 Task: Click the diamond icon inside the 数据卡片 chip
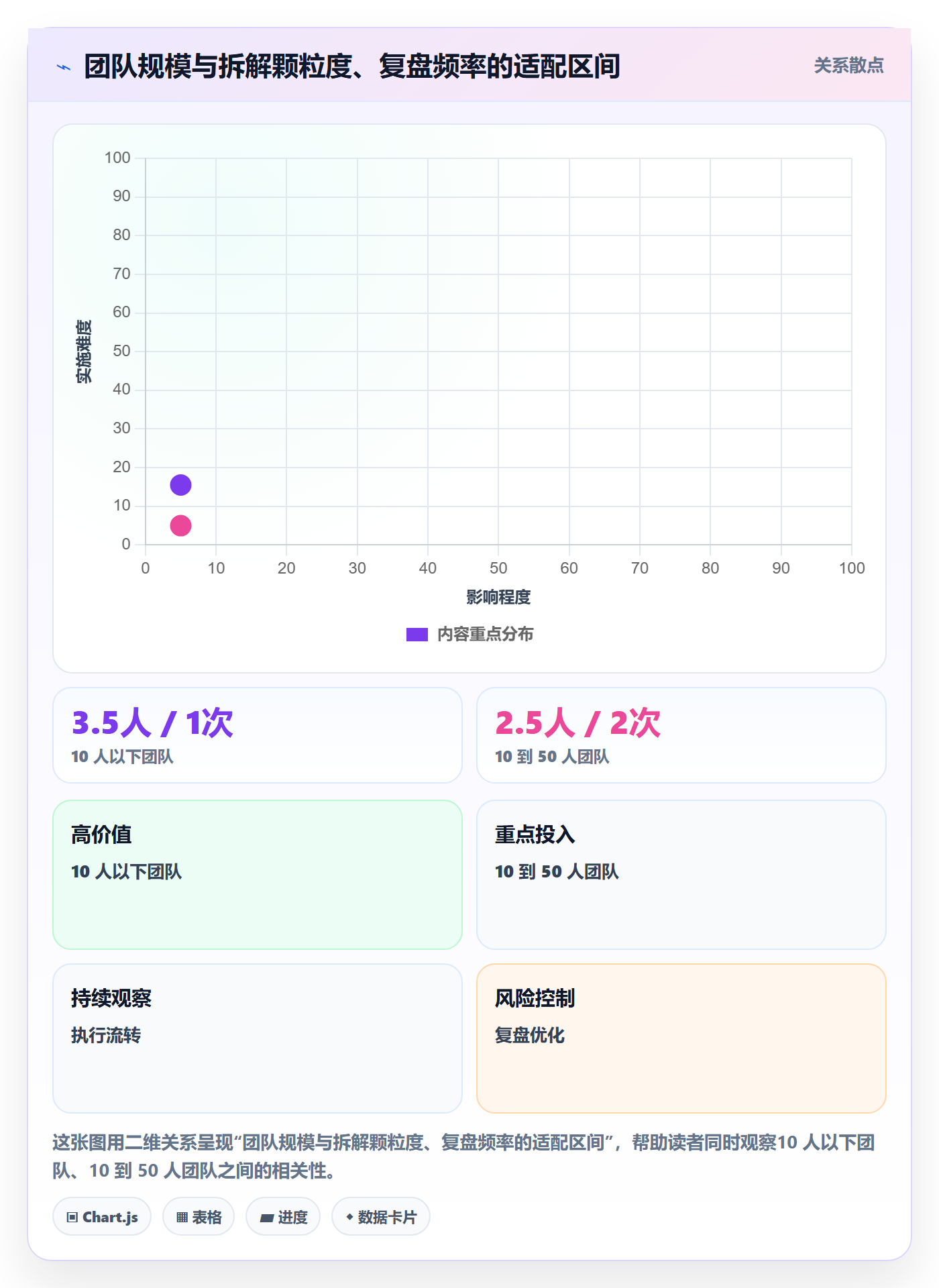tap(349, 1217)
